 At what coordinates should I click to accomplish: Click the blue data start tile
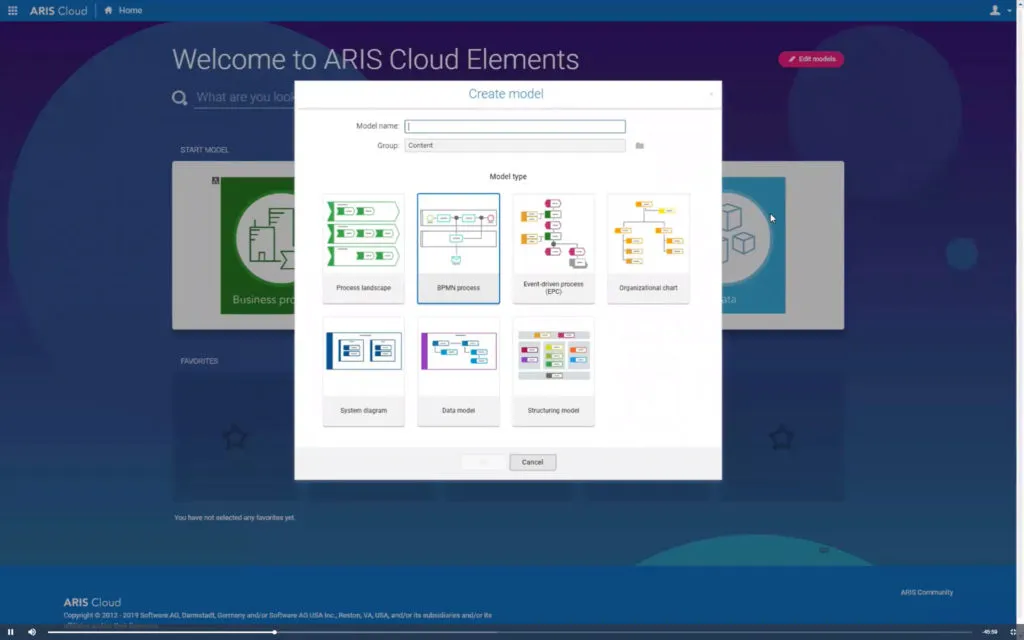click(754, 245)
